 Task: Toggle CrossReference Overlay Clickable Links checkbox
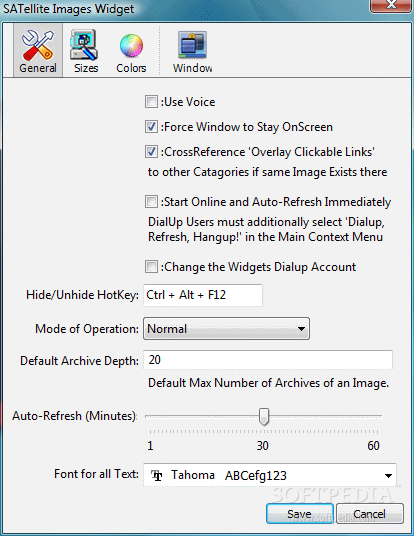click(x=151, y=152)
